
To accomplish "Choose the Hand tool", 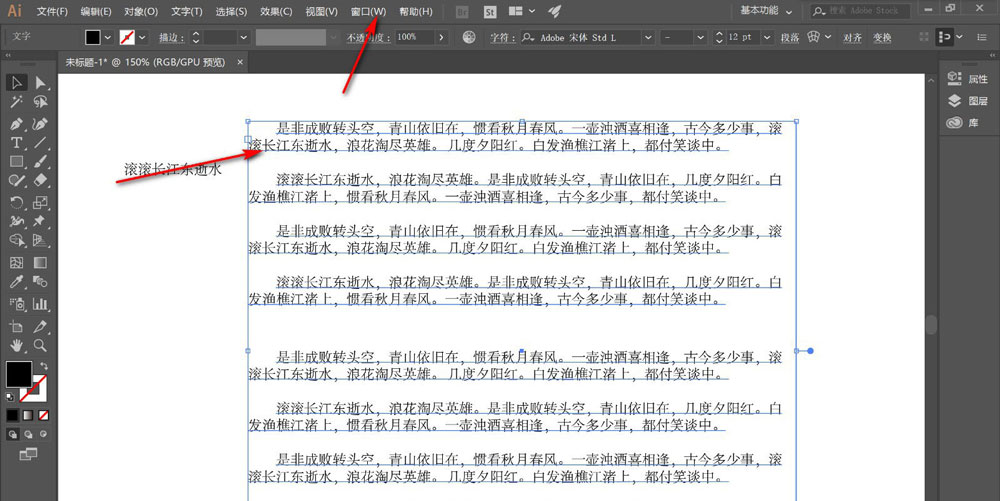I will [17, 345].
